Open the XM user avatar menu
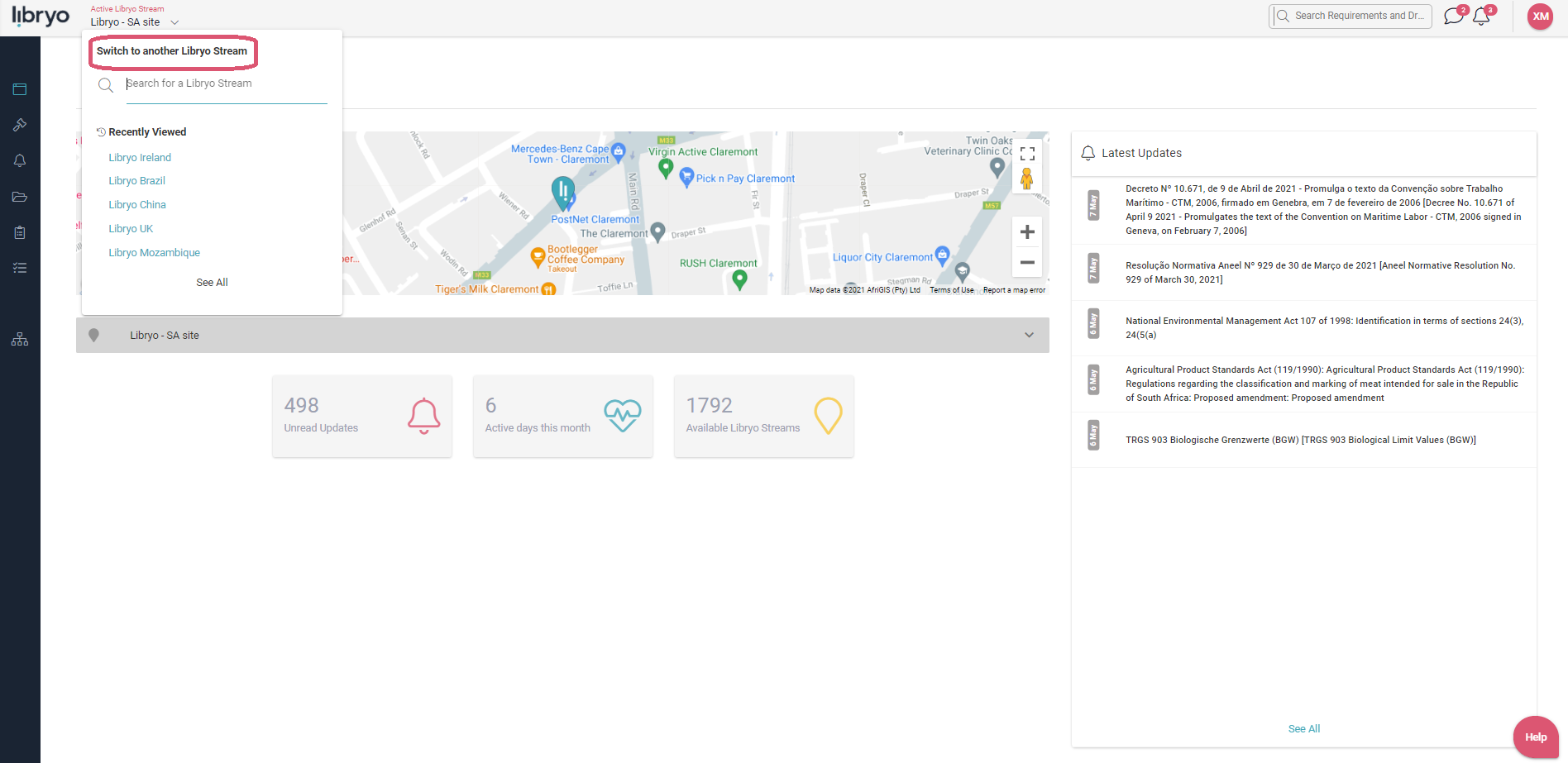This screenshot has height=763, width=1568. tap(1540, 17)
